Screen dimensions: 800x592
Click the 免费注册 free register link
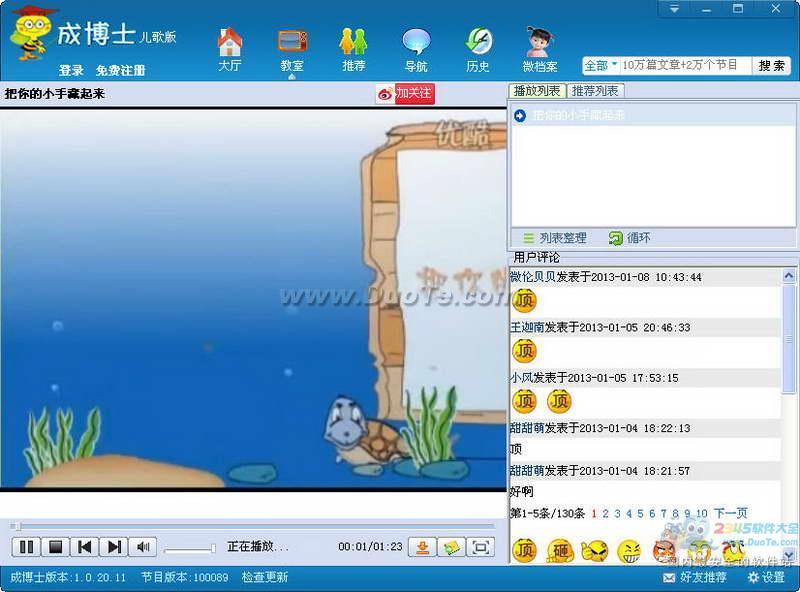[120, 71]
